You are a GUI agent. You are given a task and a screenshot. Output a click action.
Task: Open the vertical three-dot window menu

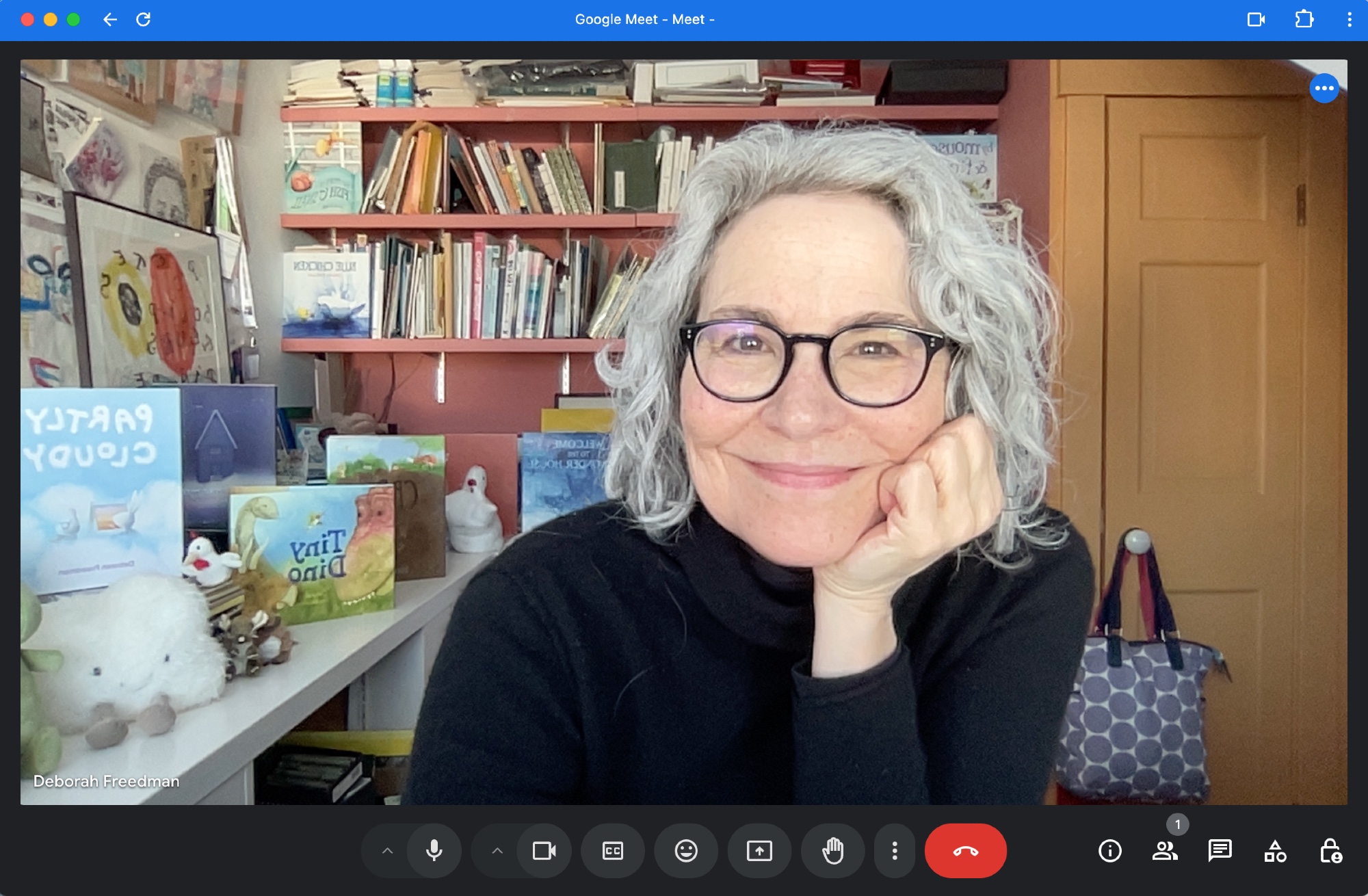click(x=1349, y=19)
